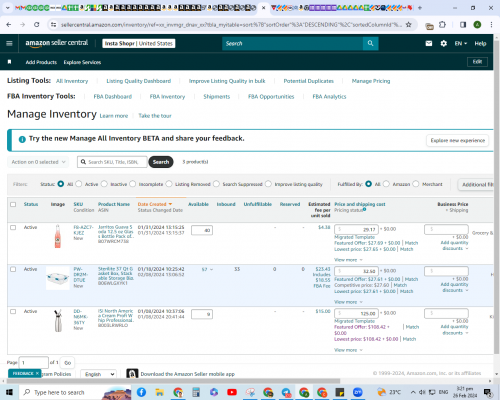Open the English language selector in the footer
Viewport: 500px width, 400px height.
(99, 374)
